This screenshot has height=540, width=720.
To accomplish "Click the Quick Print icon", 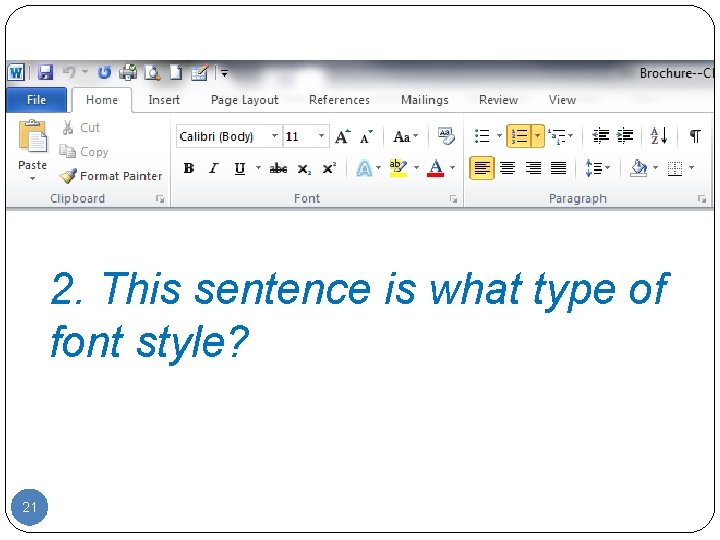I will coord(128,73).
